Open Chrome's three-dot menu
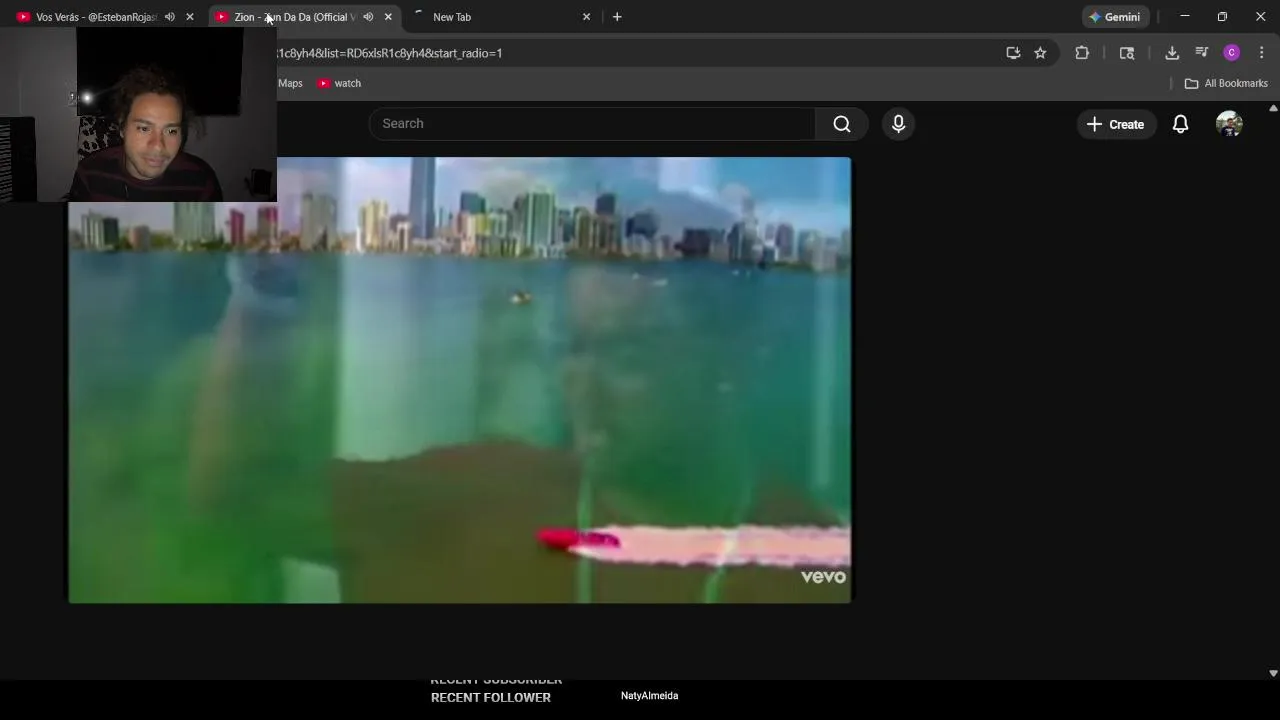This screenshot has width=1280, height=720. 1261,53
